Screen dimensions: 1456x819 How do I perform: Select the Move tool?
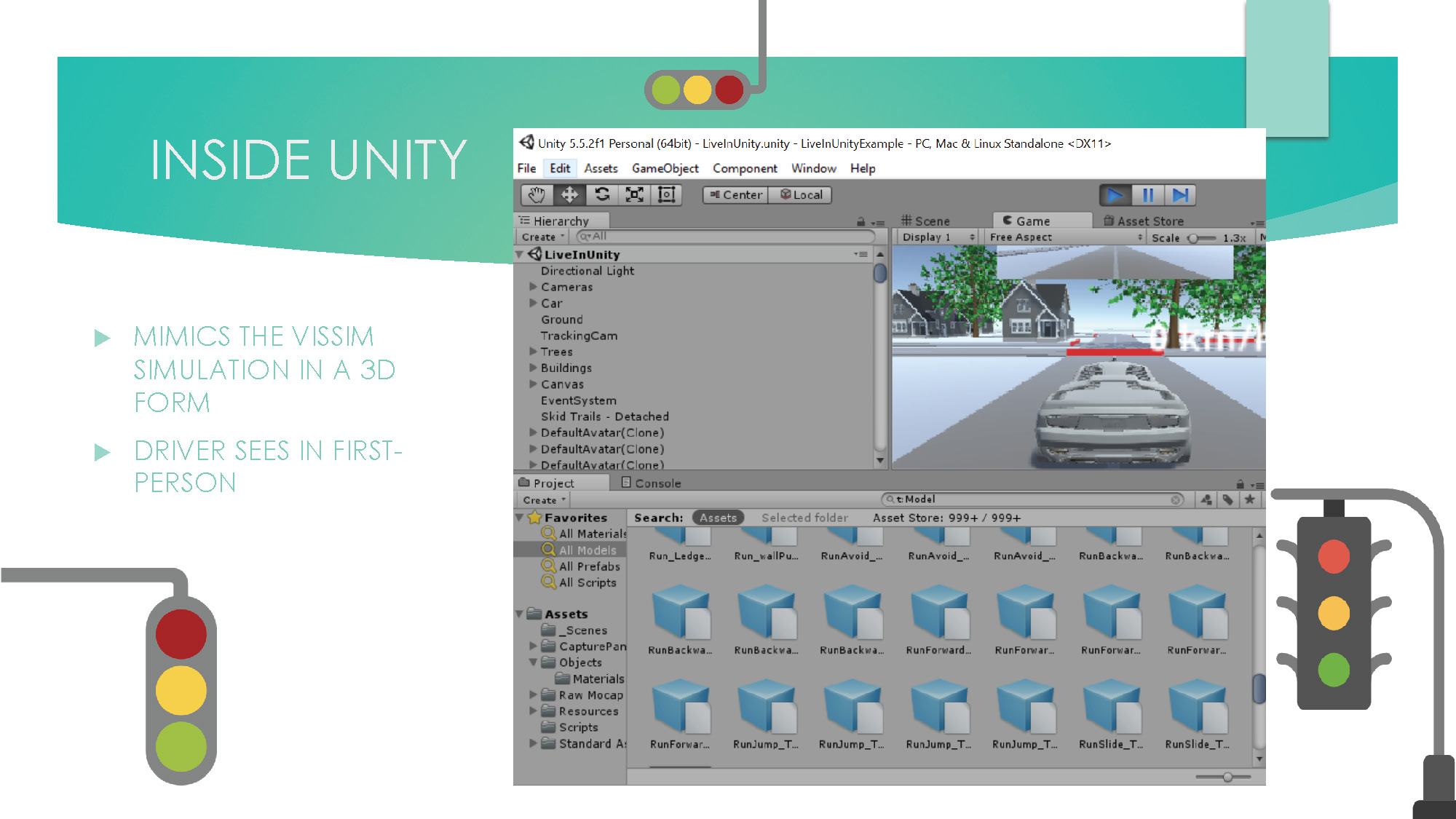pyautogui.click(x=570, y=195)
